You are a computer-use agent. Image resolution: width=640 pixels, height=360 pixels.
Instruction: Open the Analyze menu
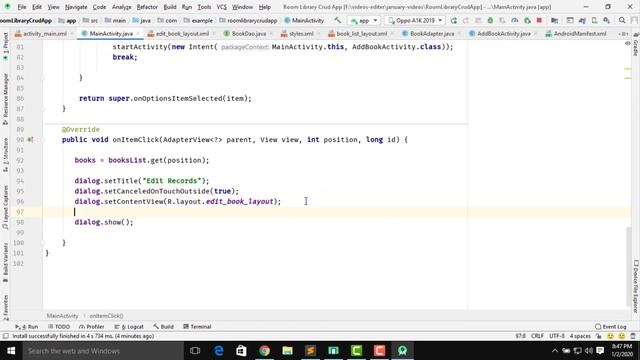click(121, 7)
